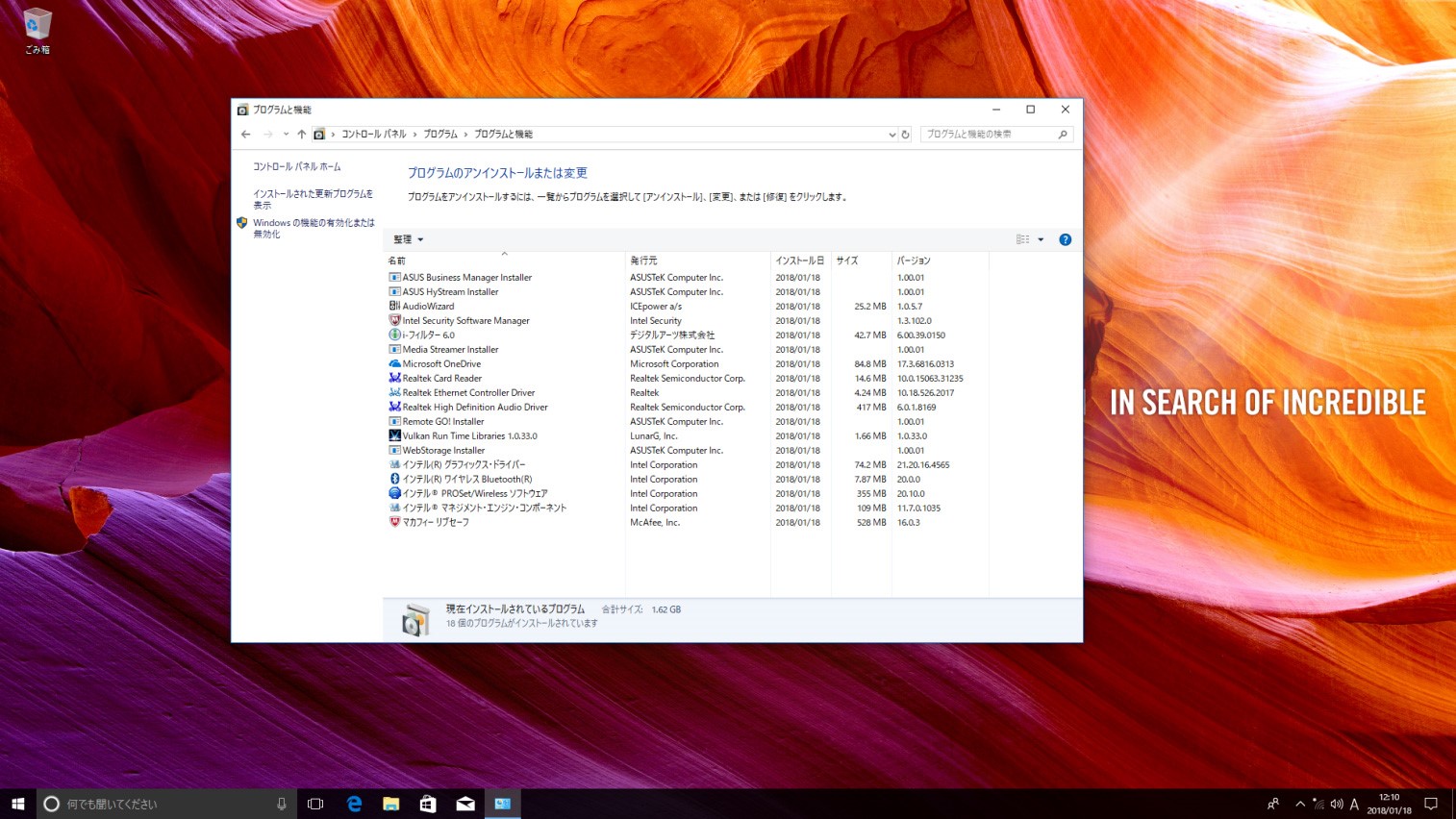Click the Forward navigation arrow
Screen dimensions: 1456x819
(x=268, y=135)
